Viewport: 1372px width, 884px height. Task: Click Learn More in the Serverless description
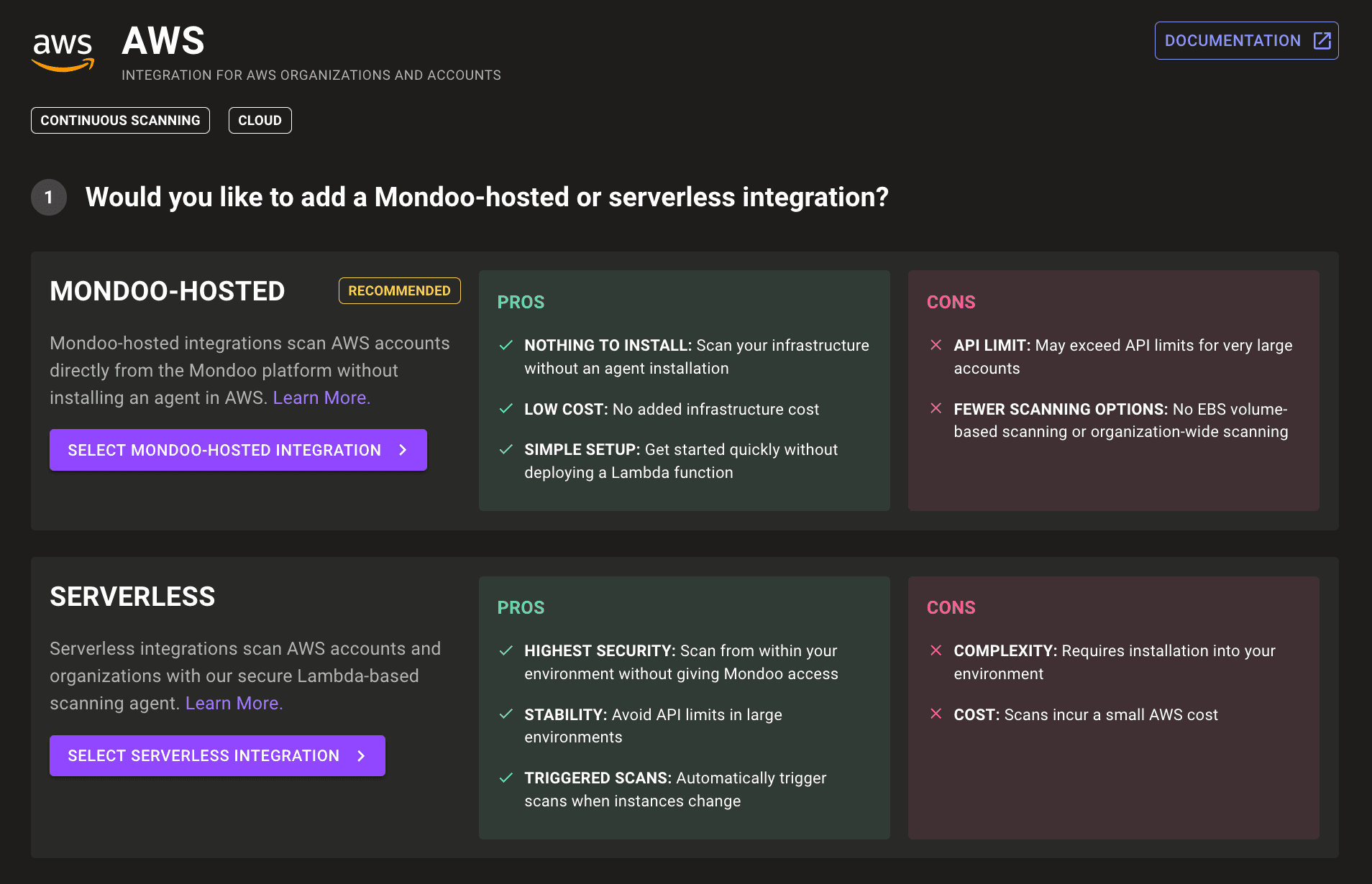[233, 703]
